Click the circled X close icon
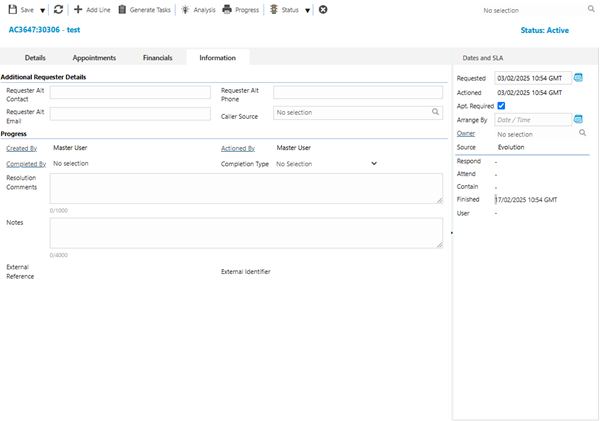600x421 pixels. 323,9
